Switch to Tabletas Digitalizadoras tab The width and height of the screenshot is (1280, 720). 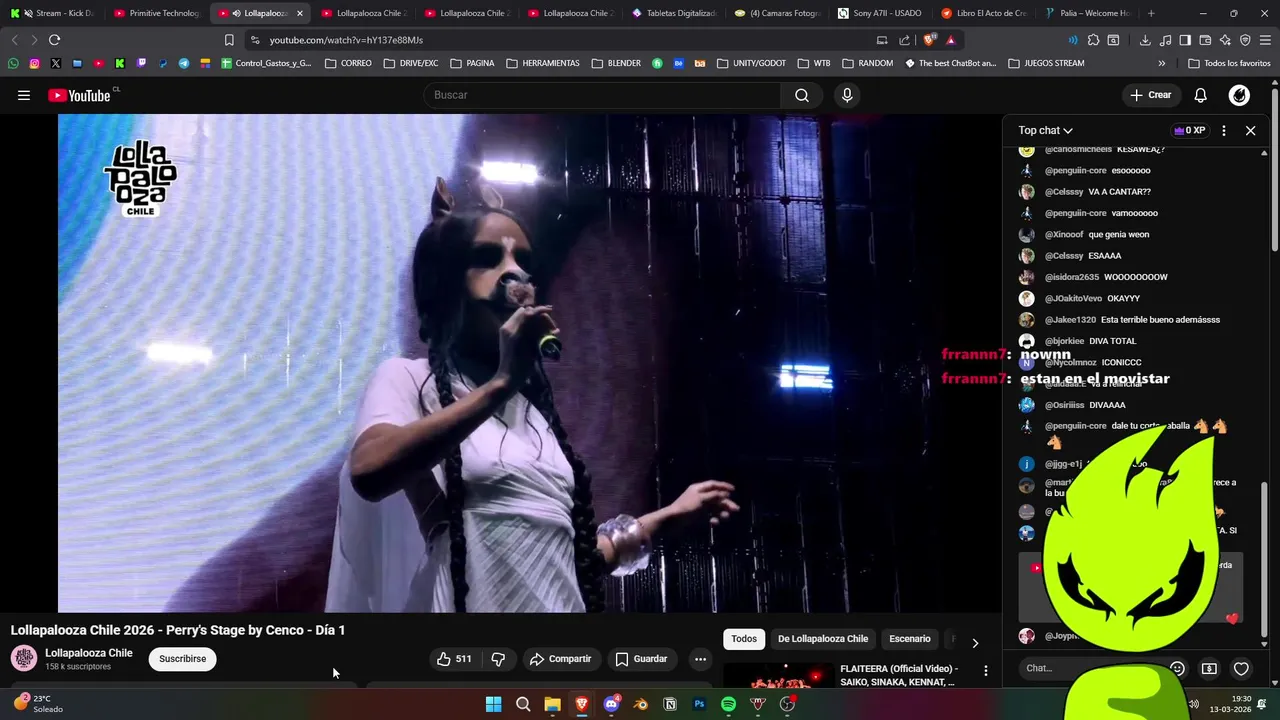(673, 13)
